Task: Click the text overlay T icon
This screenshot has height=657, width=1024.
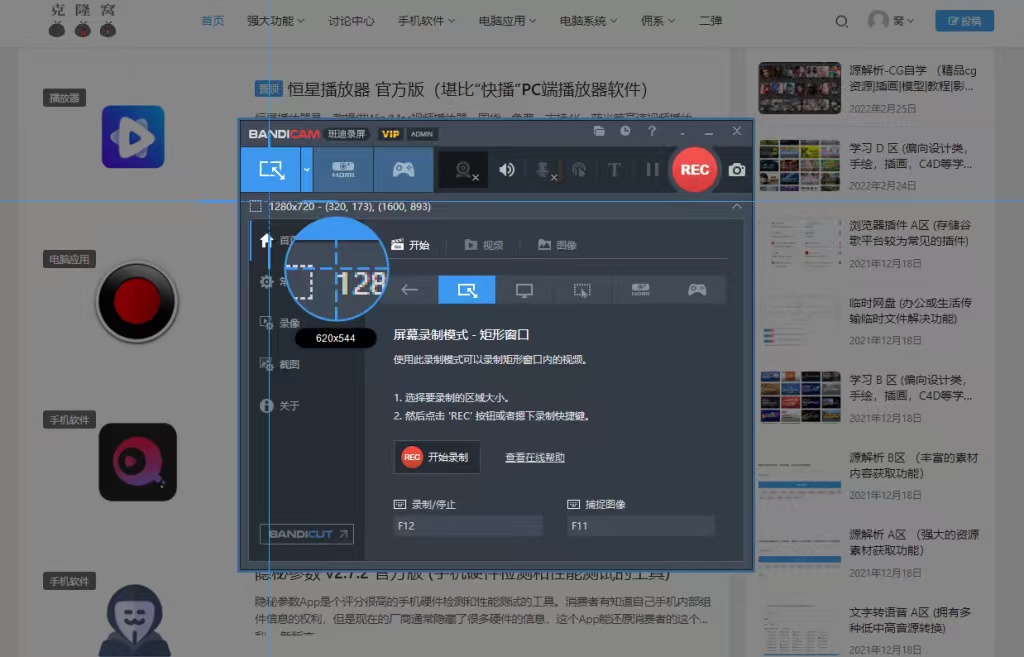Action: pos(615,170)
